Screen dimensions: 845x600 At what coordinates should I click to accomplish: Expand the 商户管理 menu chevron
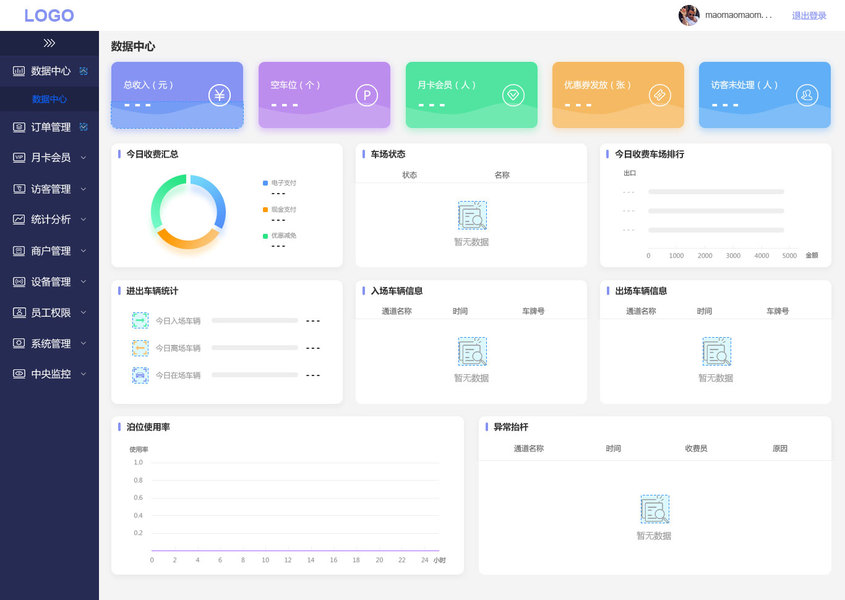84,251
